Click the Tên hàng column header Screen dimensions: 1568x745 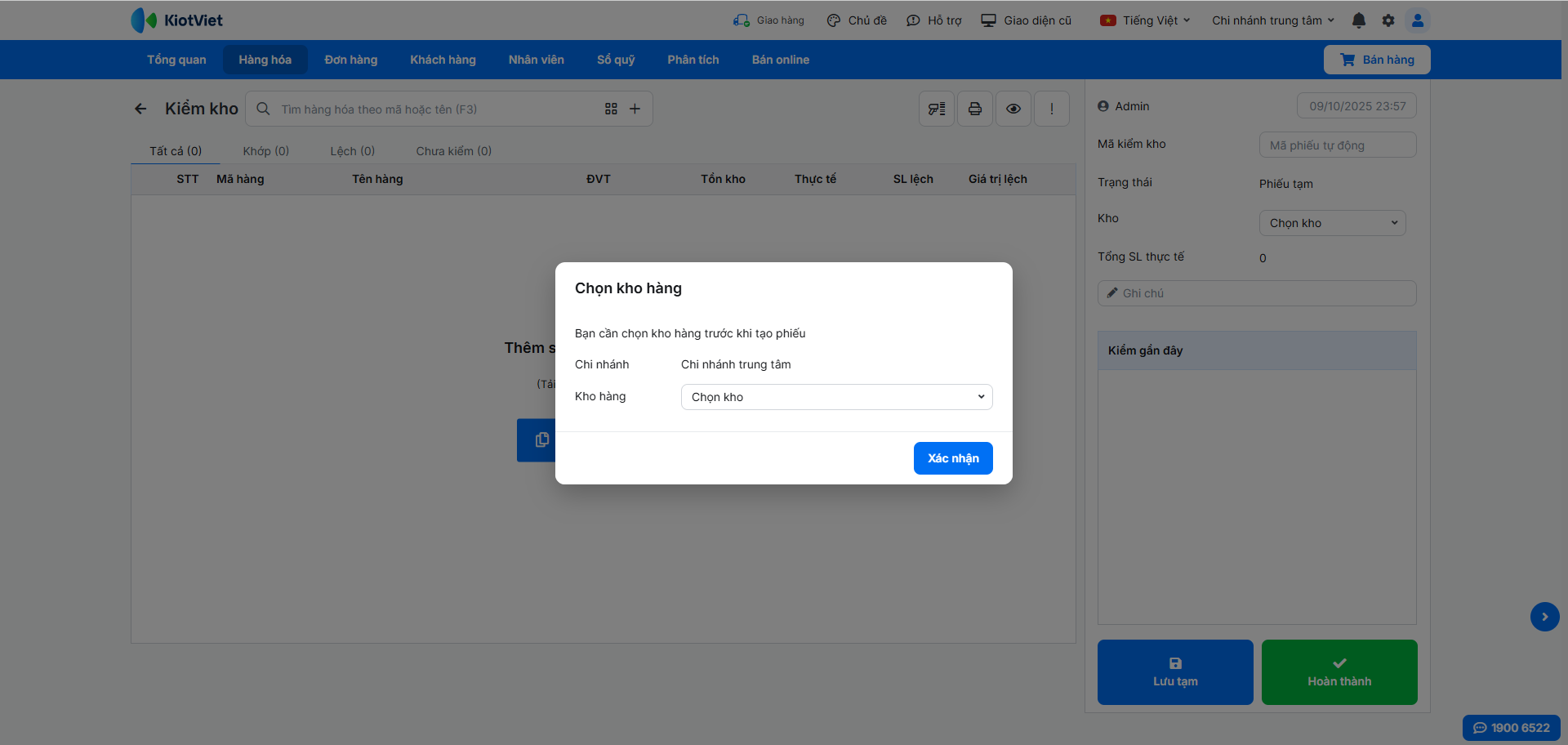[377, 179]
